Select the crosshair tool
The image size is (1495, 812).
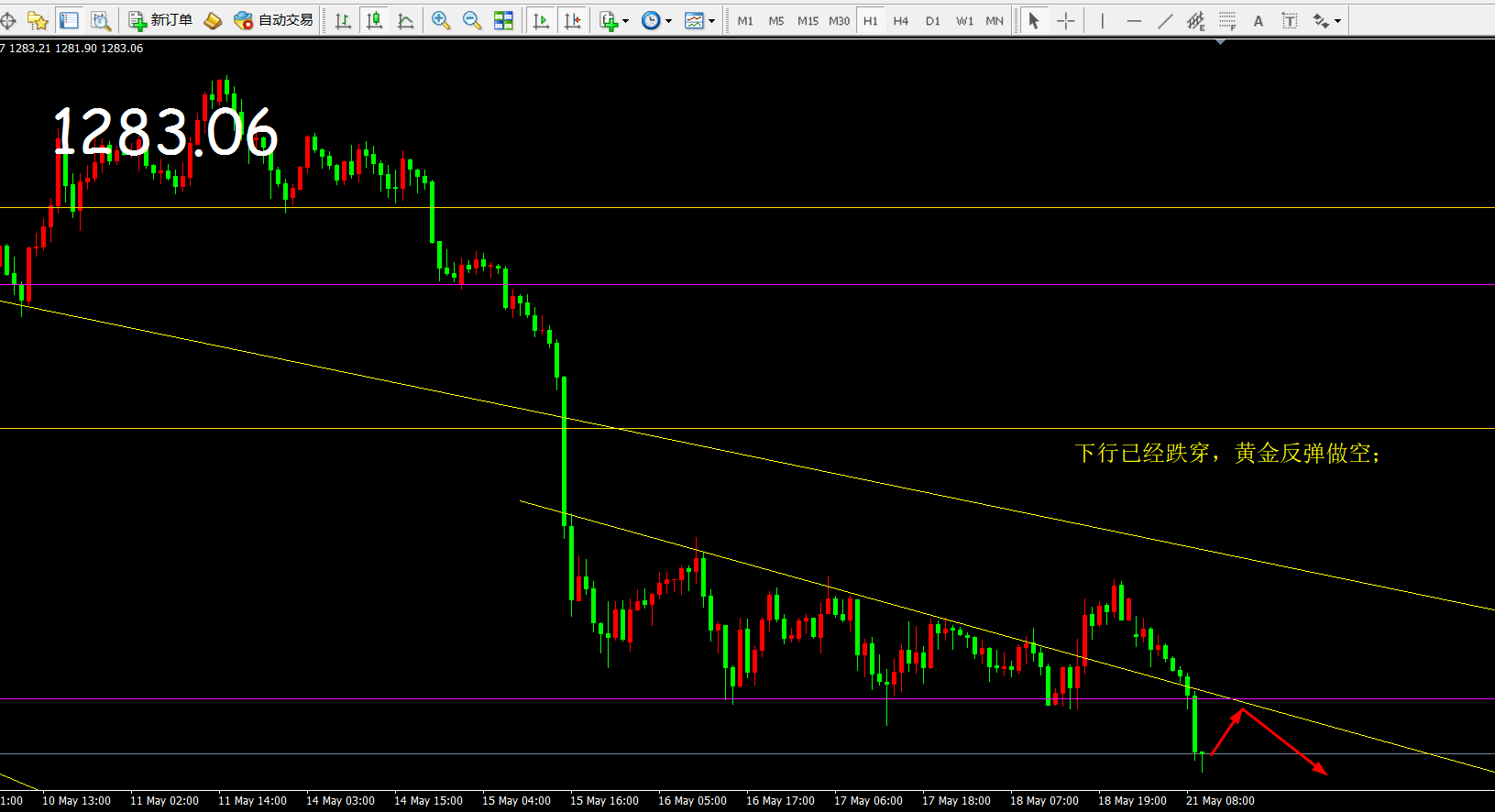click(x=1065, y=20)
